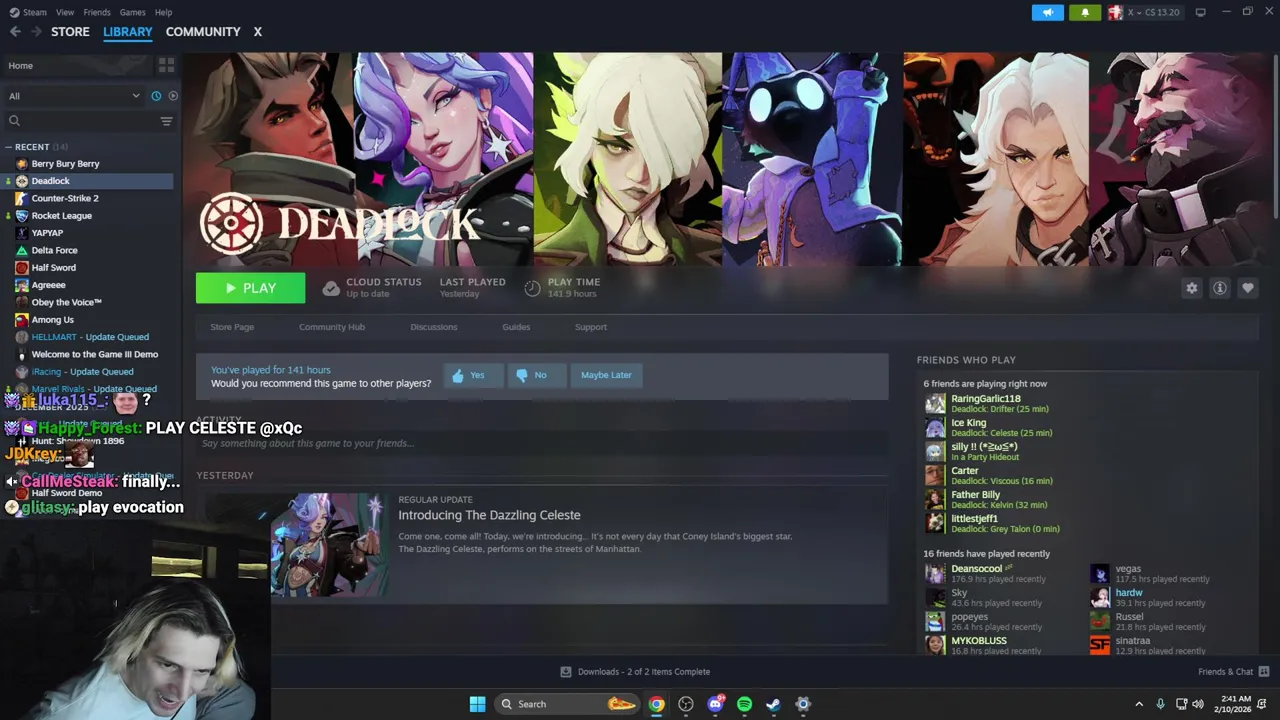Click the forward navigation arrow
Image resolution: width=1280 pixels, height=720 pixels.
(36, 32)
